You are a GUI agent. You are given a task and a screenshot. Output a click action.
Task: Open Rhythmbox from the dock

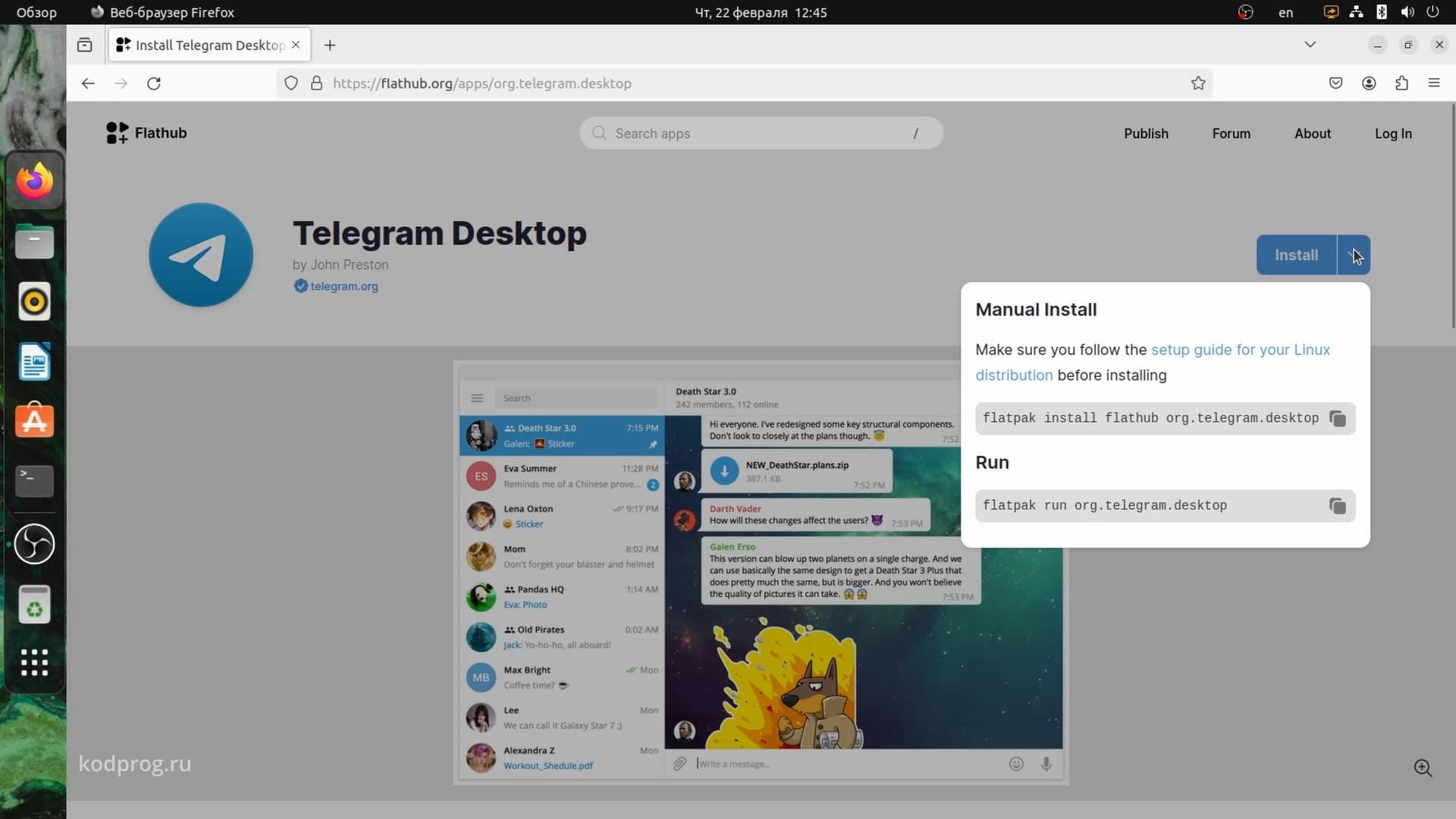pyautogui.click(x=35, y=302)
